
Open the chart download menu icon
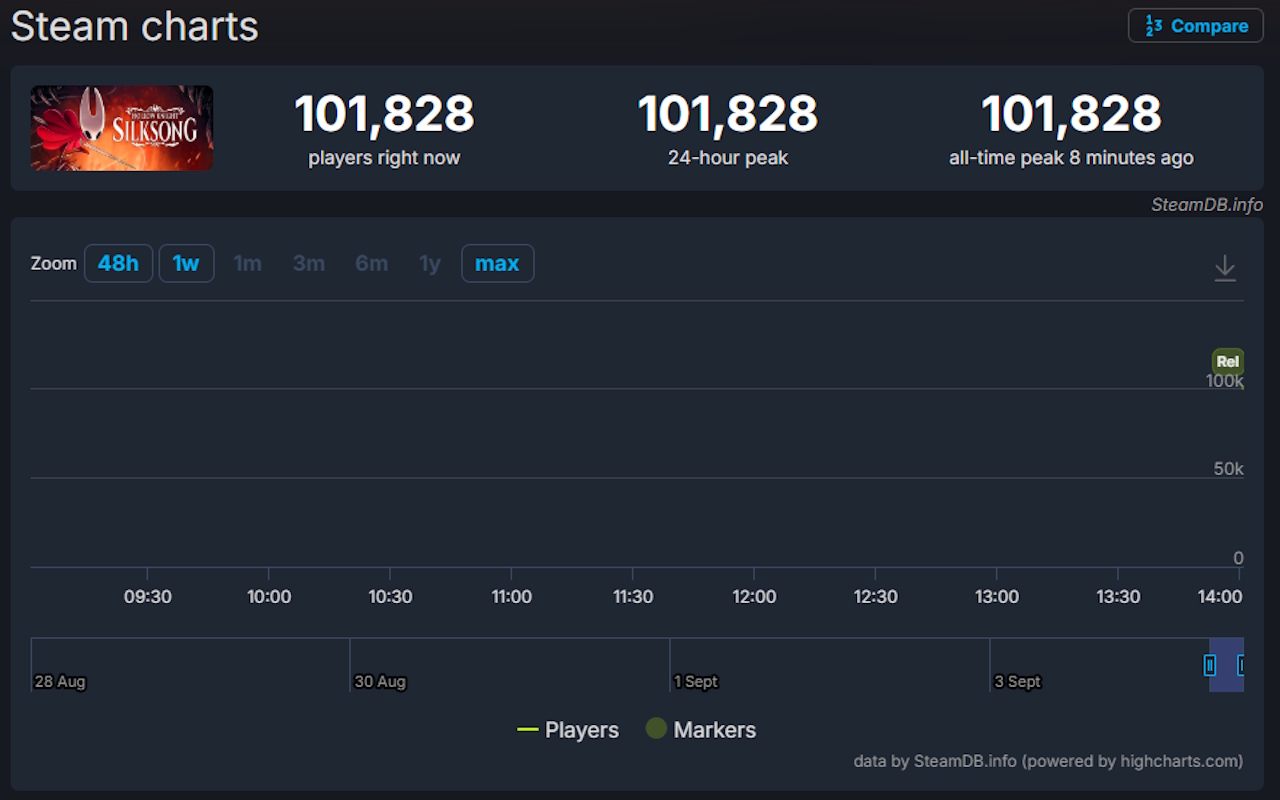click(x=1224, y=268)
